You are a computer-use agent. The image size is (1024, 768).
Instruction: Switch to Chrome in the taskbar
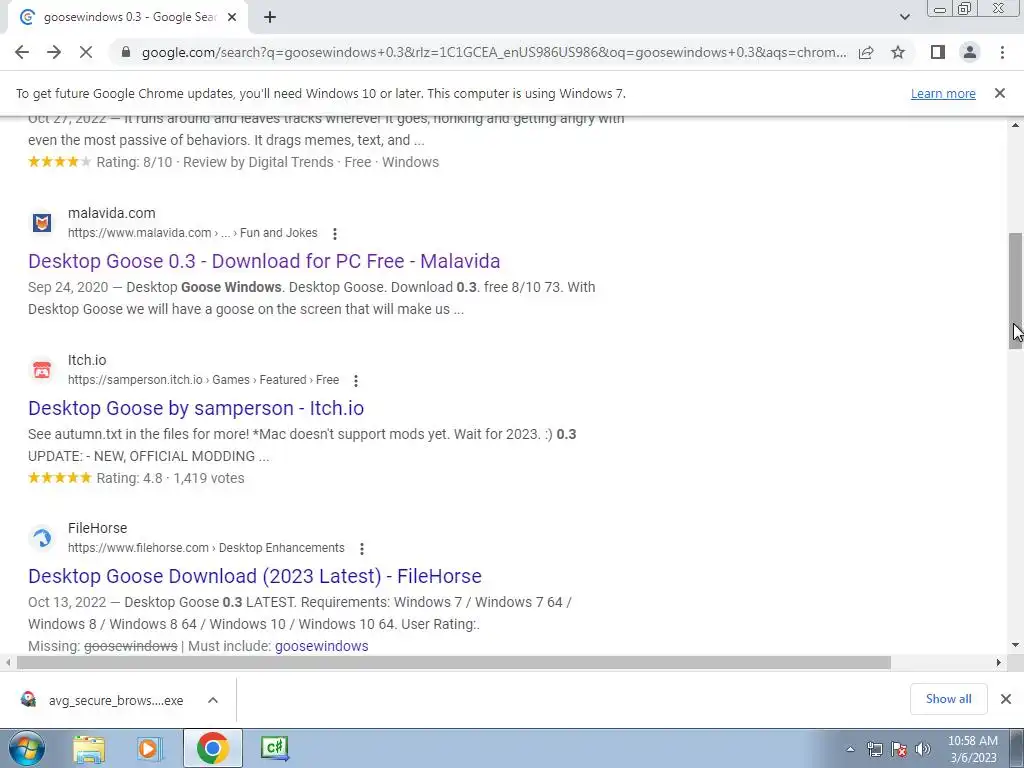[x=212, y=748]
